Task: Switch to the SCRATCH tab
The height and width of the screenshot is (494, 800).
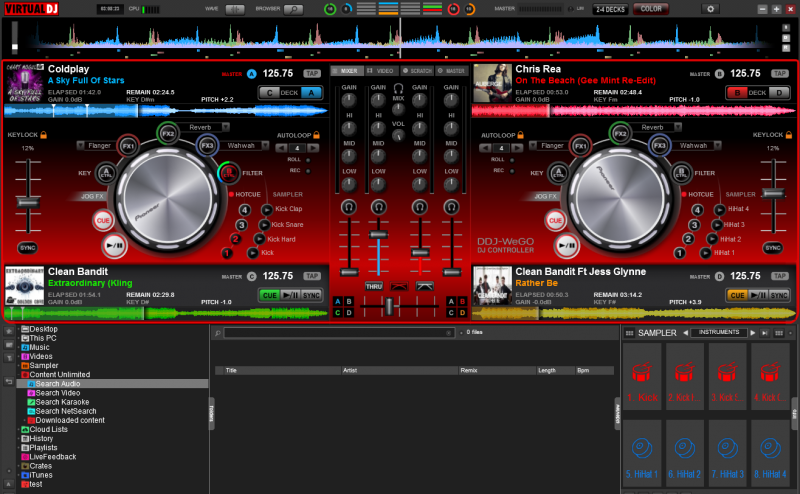Action: [x=417, y=71]
